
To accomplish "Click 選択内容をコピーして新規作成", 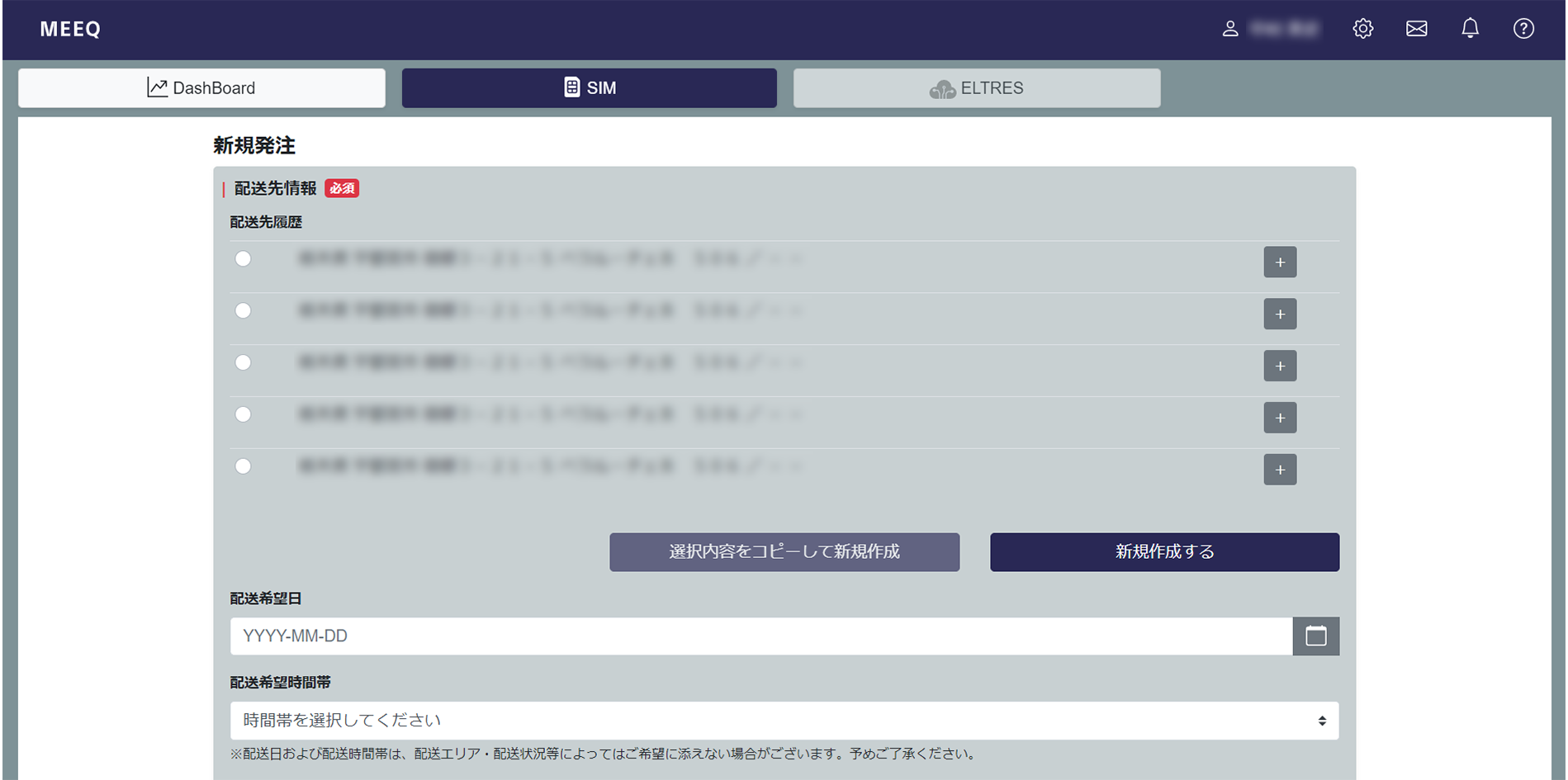I will 784,552.
